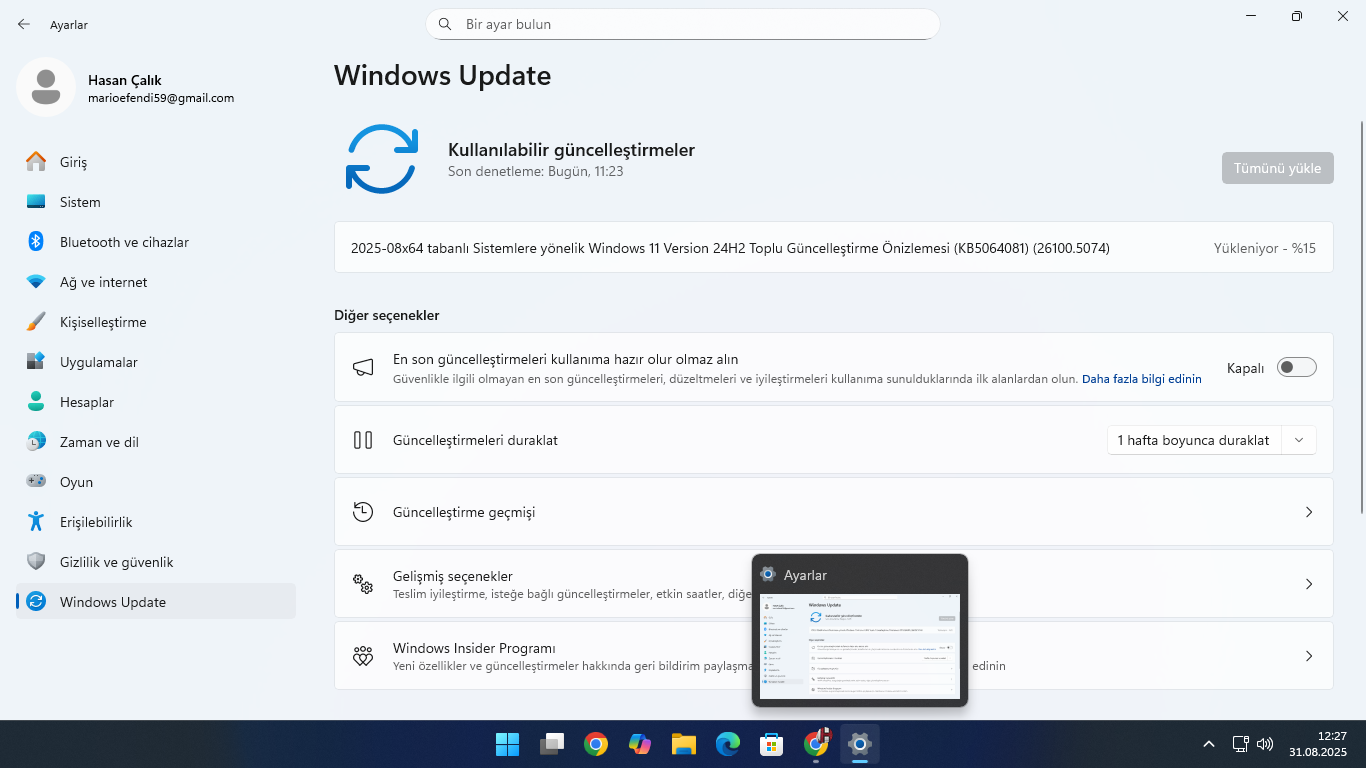The width and height of the screenshot is (1366, 768).
Task: Click the KB5064081 update name text
Action: (730, 248)
